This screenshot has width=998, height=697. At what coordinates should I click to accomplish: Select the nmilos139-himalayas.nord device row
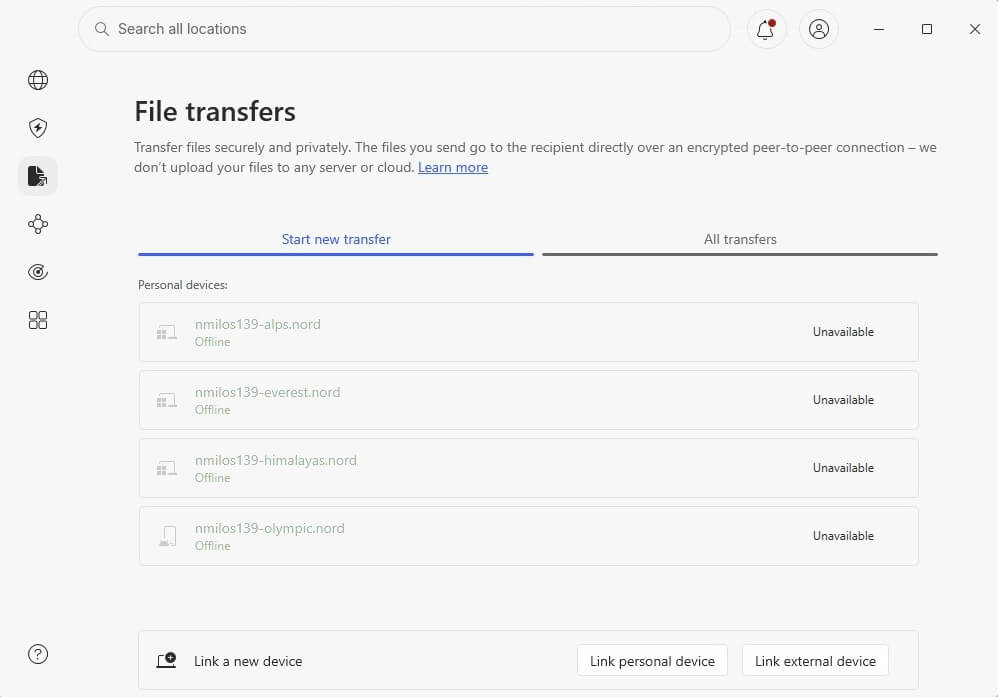[x=528, y=468]
